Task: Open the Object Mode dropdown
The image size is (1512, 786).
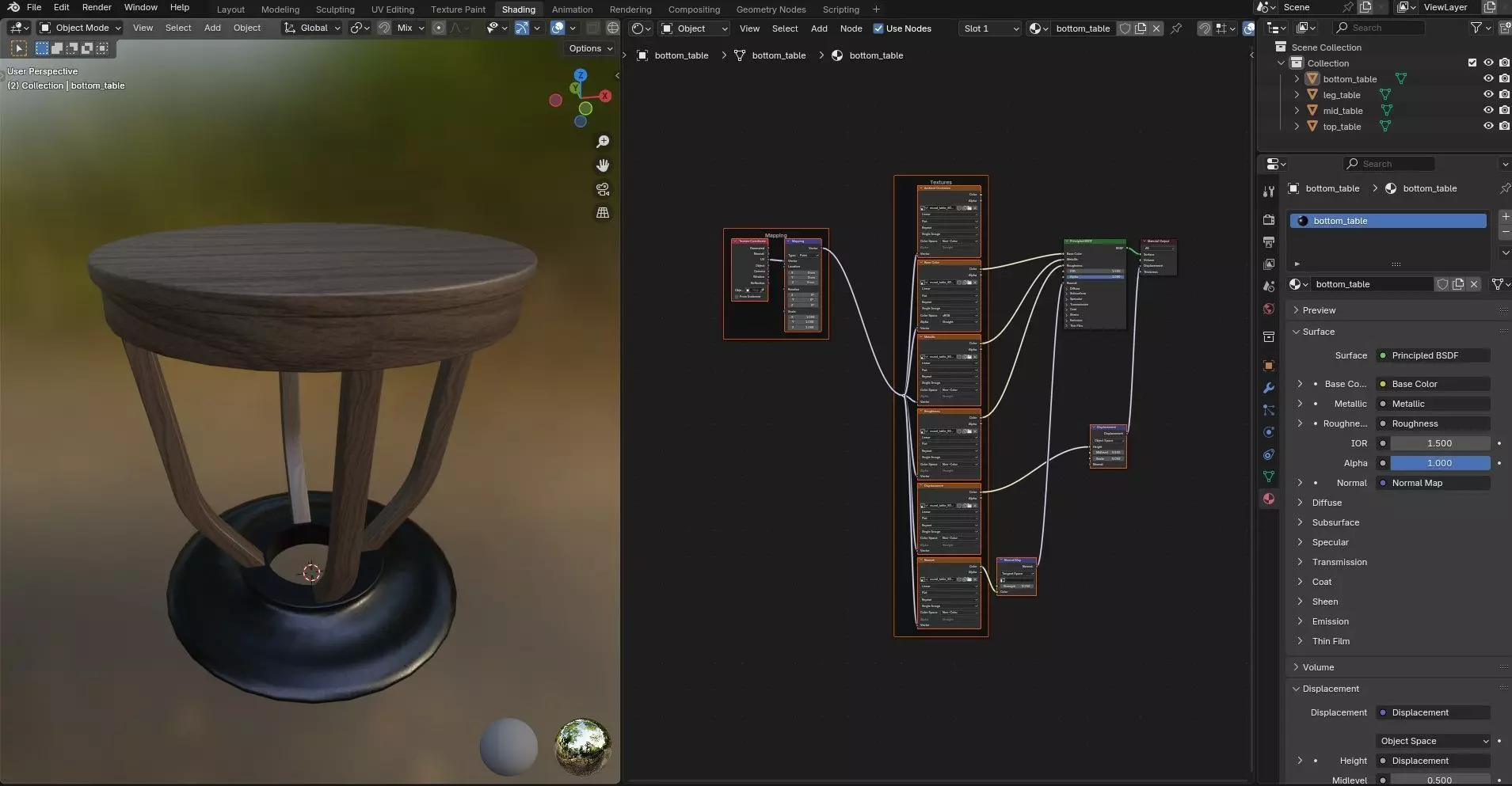Action: tap(80, 28)
